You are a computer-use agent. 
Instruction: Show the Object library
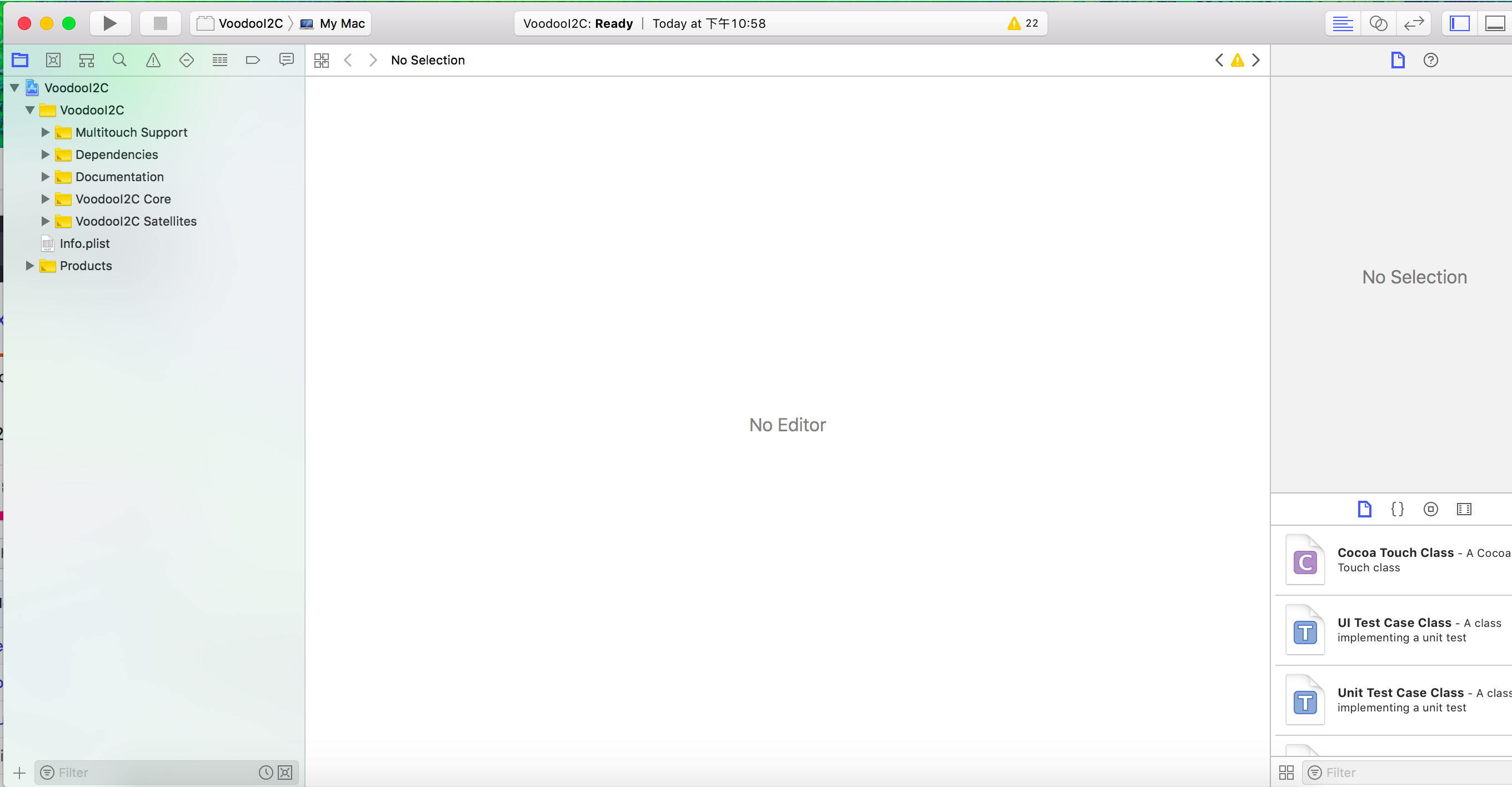(x=1431, y=509)
